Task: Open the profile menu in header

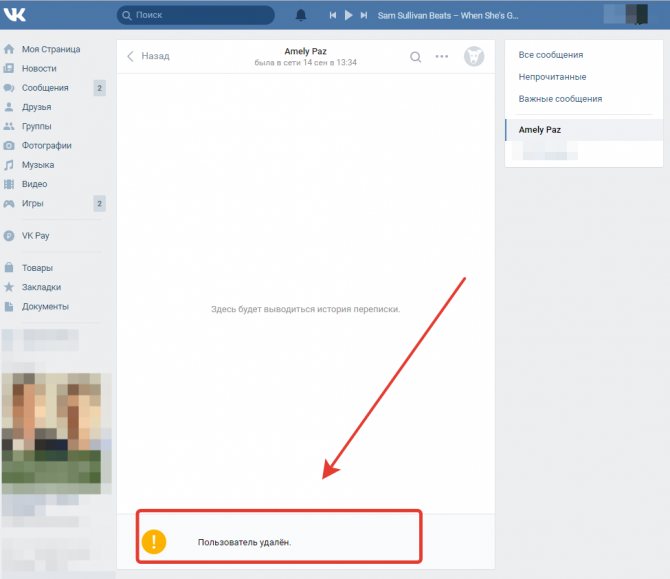Action: coord(626,14)
